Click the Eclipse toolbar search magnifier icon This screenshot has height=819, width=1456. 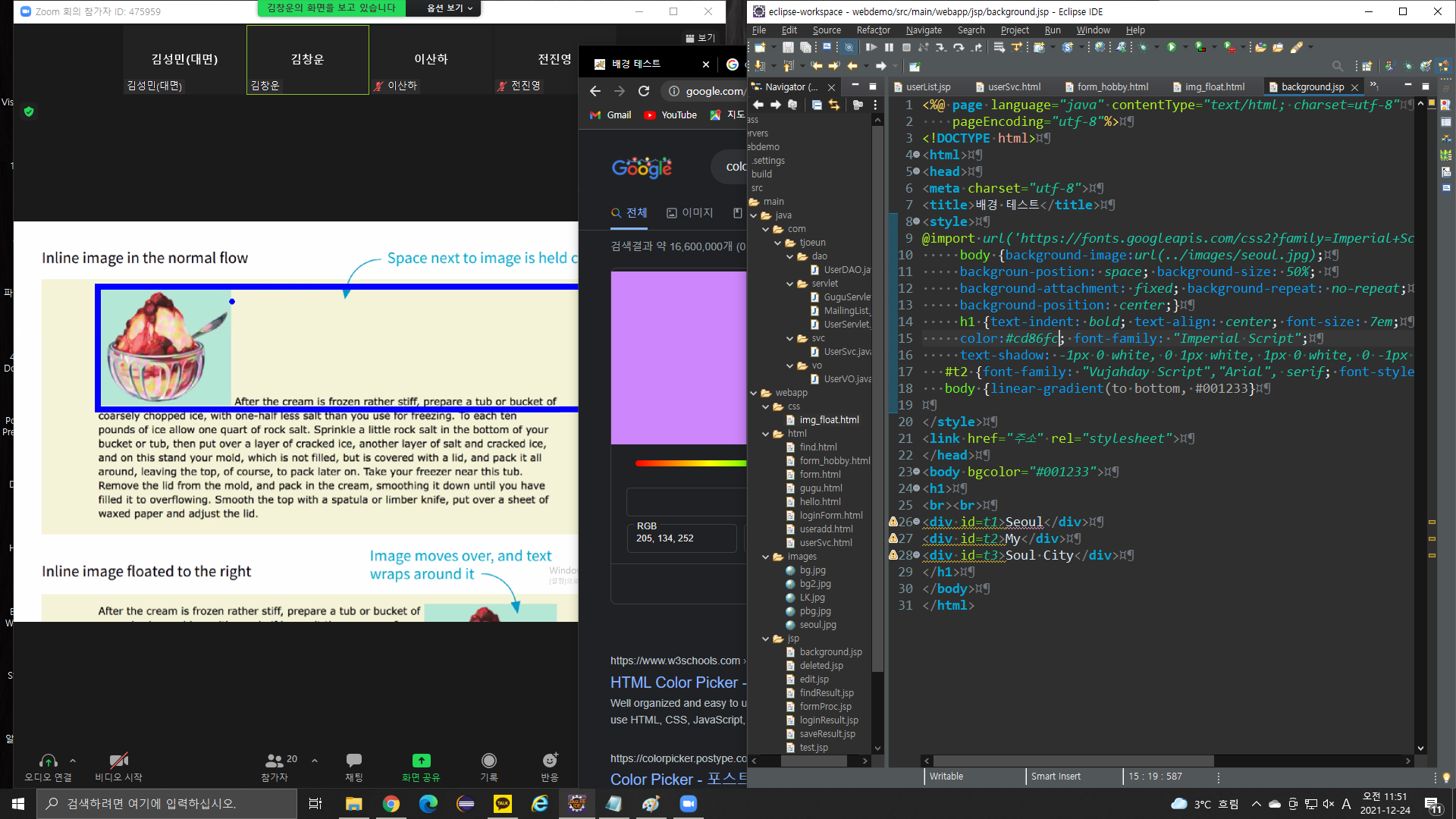(1338, 67)
